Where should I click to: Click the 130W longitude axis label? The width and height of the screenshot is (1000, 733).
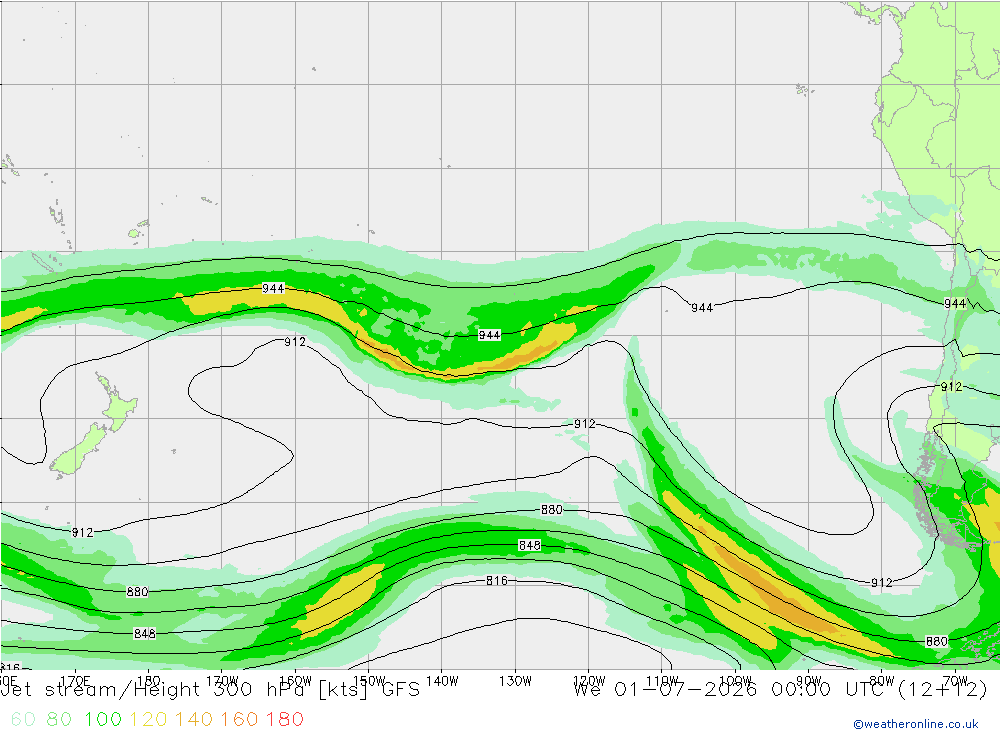tap(515, 681)
